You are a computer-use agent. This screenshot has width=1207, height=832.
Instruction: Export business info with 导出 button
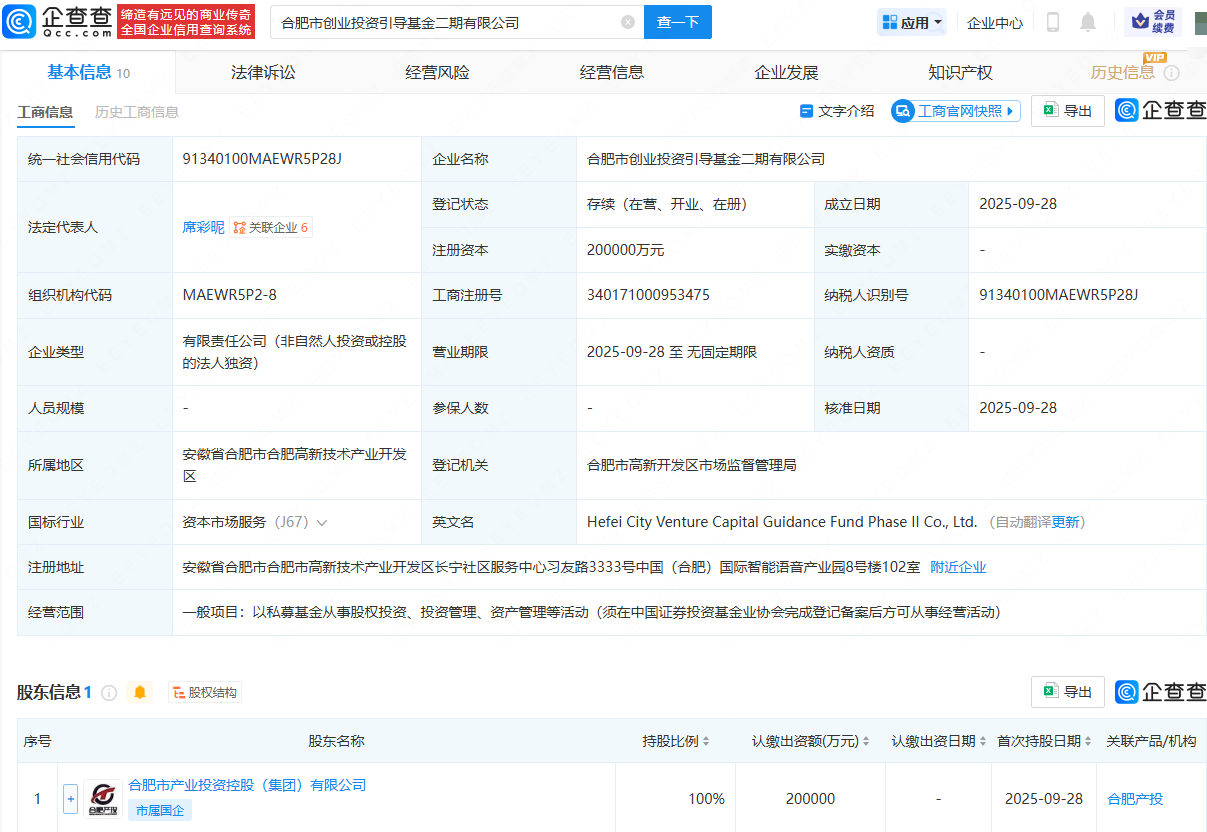[x=1068, y=111]
